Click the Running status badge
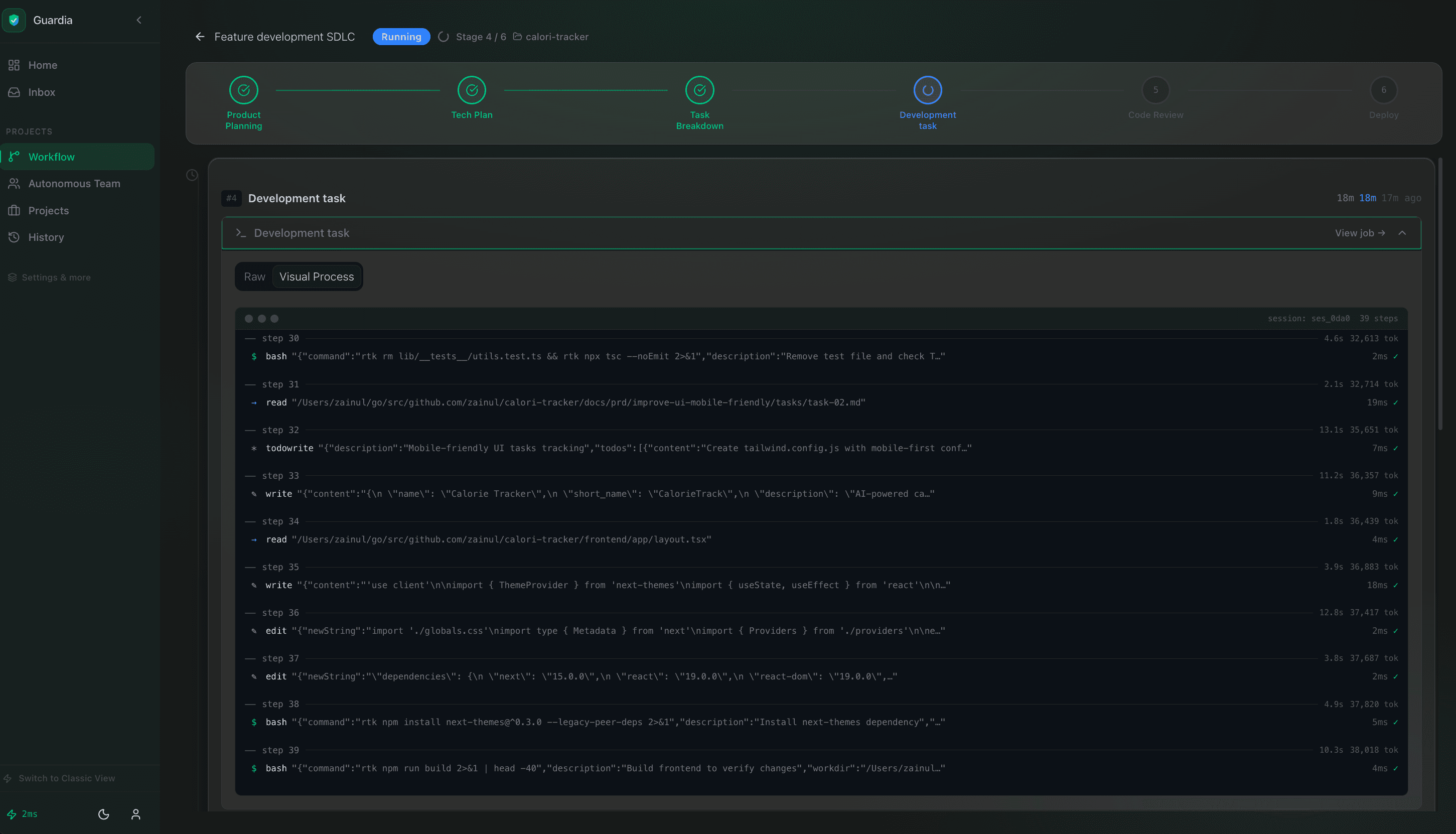The height and width of the screenshot is (834, 1456). coord(401,37)
